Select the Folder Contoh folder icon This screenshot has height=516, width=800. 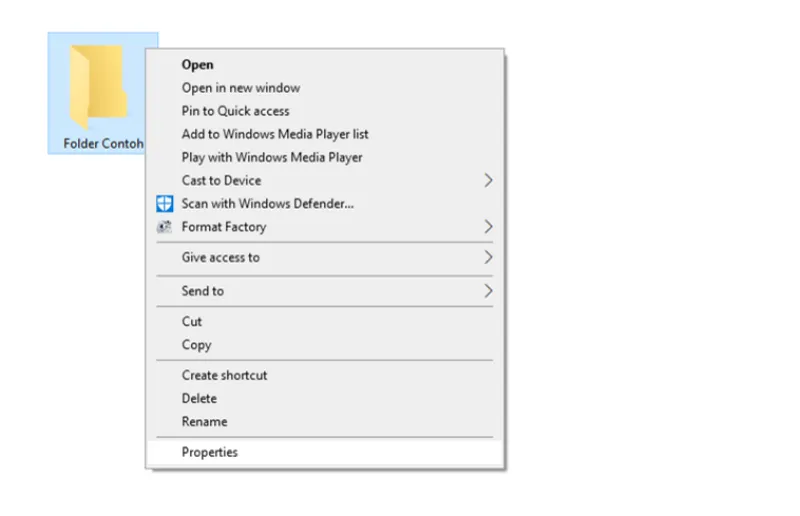pos(98,86)
